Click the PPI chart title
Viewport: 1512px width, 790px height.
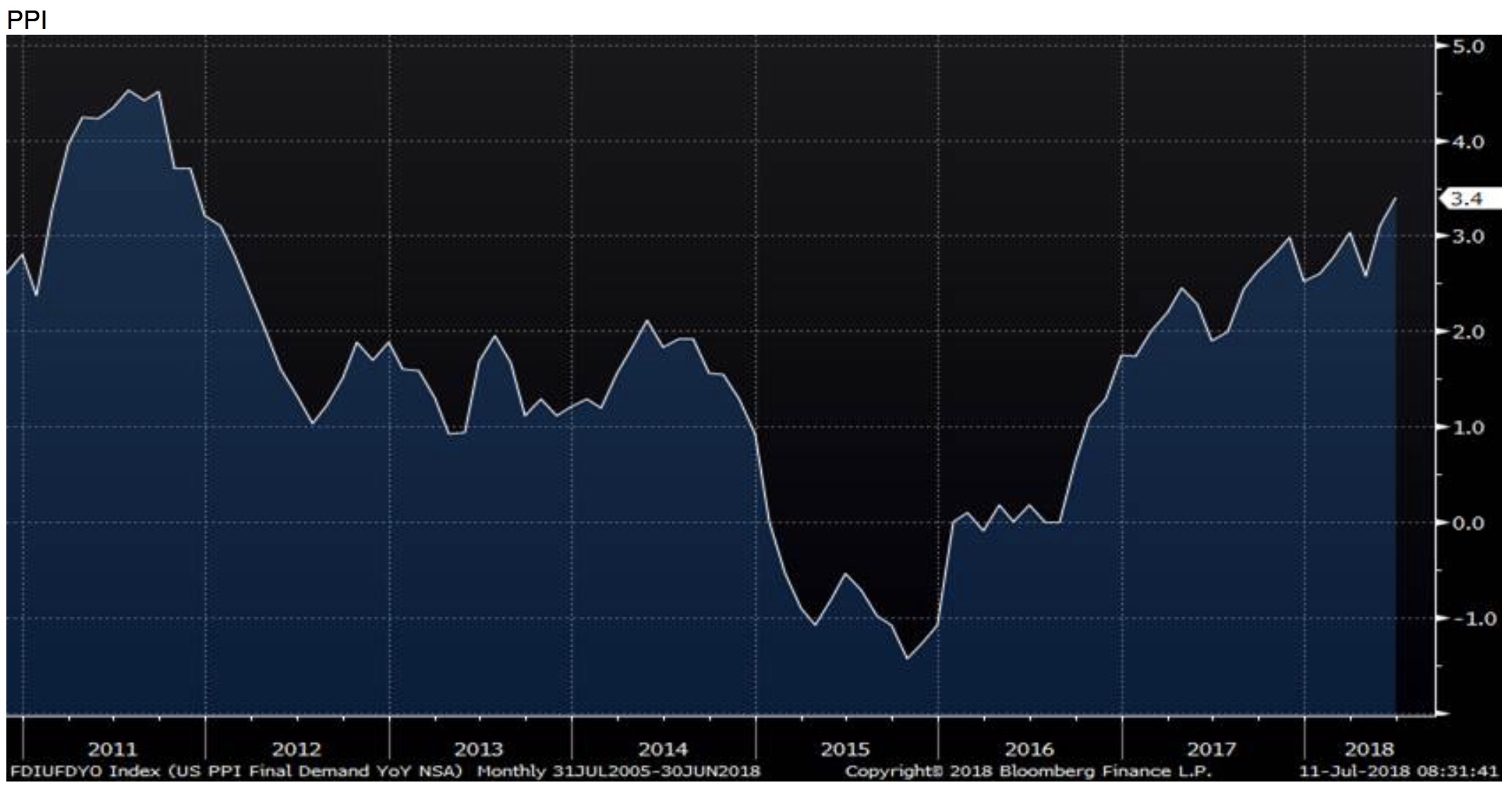pyautogui.click(x=26, y=20)
